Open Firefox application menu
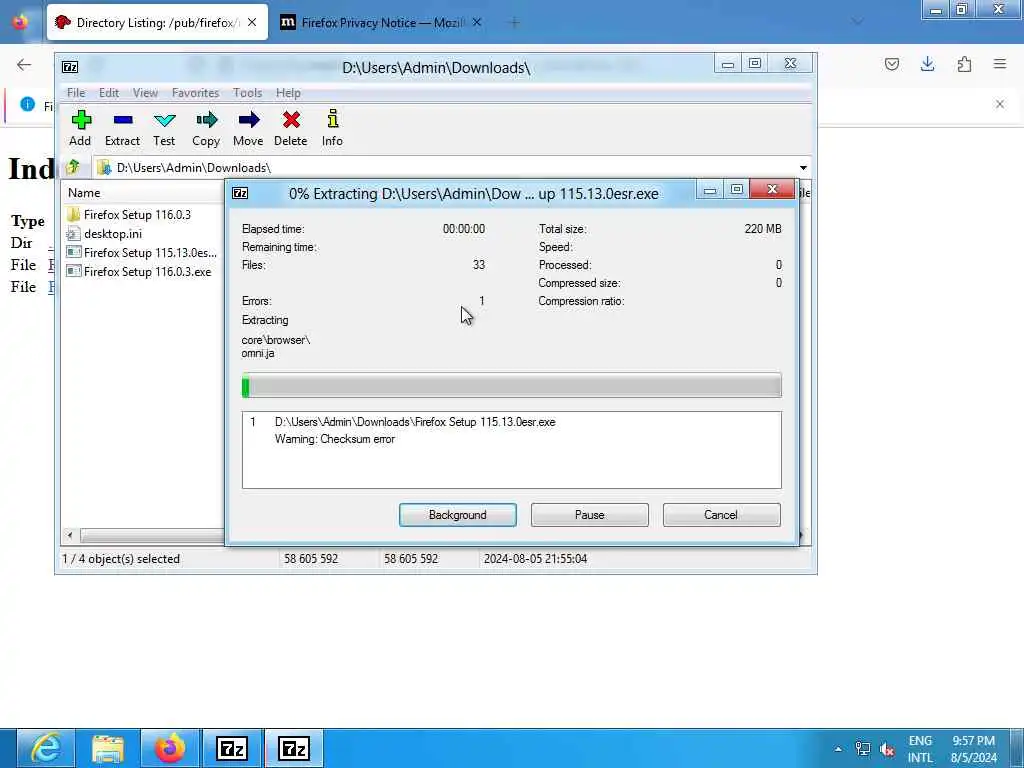Viewport: 1024px width, 768px height. [x=1000, y=64]
